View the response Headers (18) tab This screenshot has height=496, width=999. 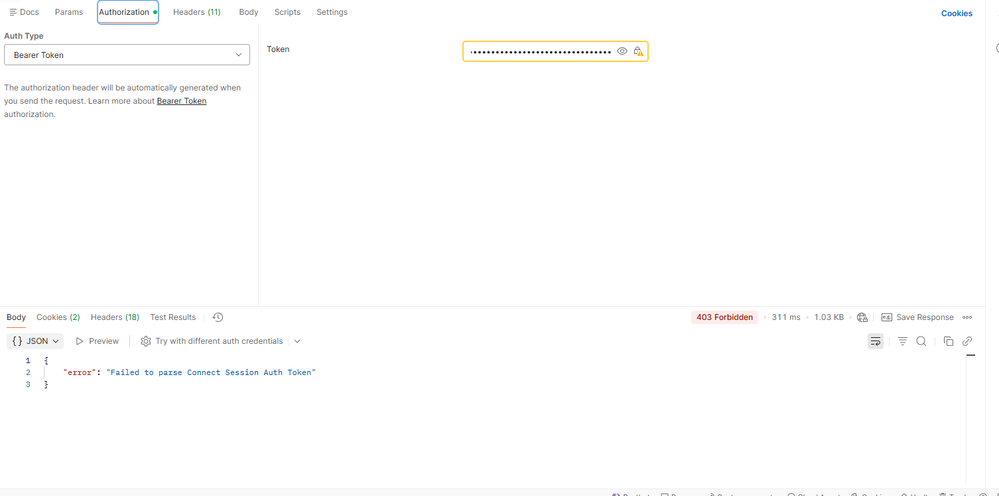(x=115, y=317)
